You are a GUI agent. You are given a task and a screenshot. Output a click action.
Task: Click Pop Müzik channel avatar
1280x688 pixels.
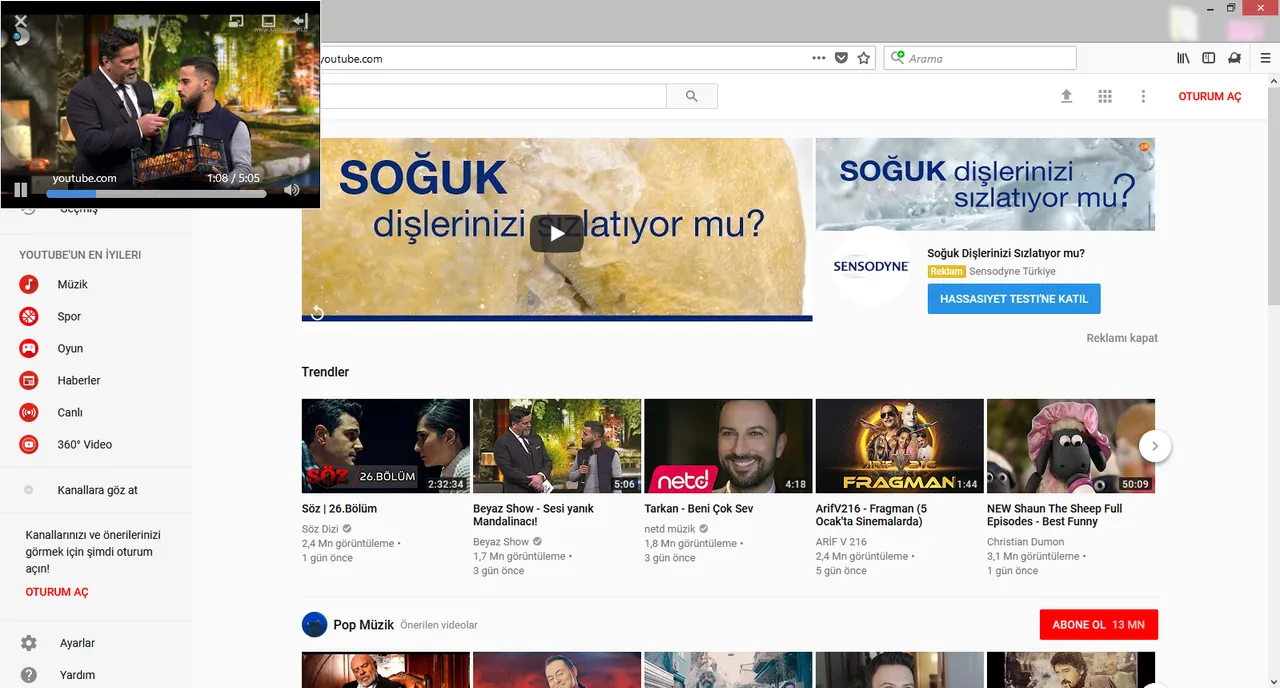(x=315, y=625)
